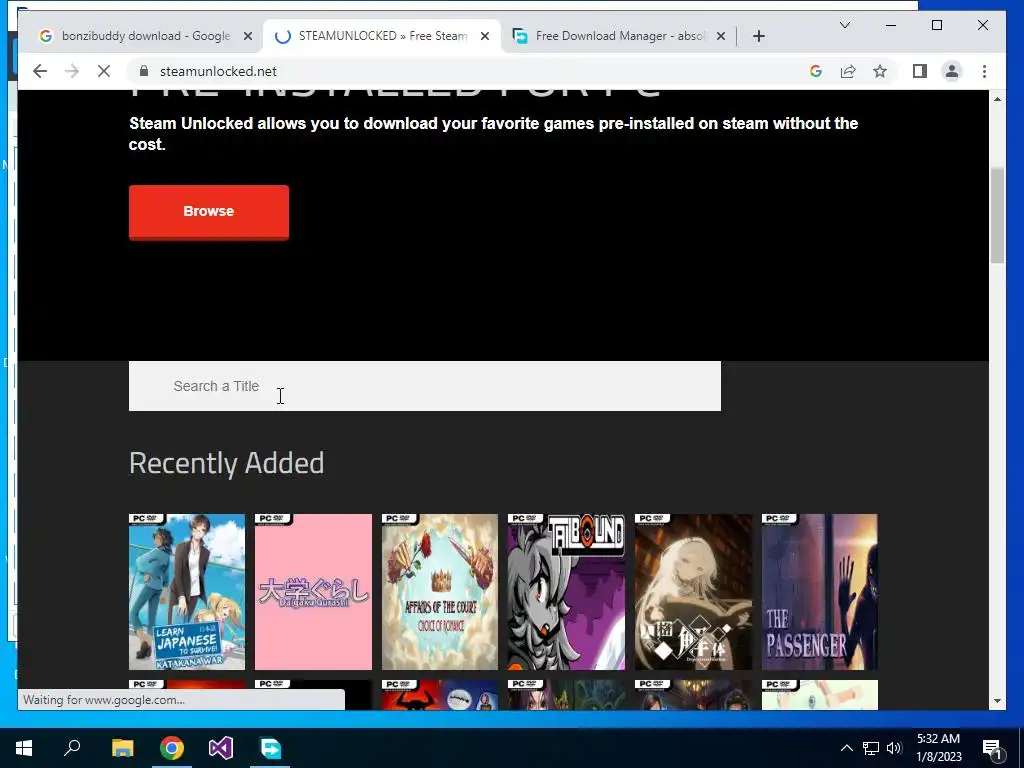Open the Chrome three-dot menu
1024x768 pixels.
pyautogui.click(x=984, y=71)
